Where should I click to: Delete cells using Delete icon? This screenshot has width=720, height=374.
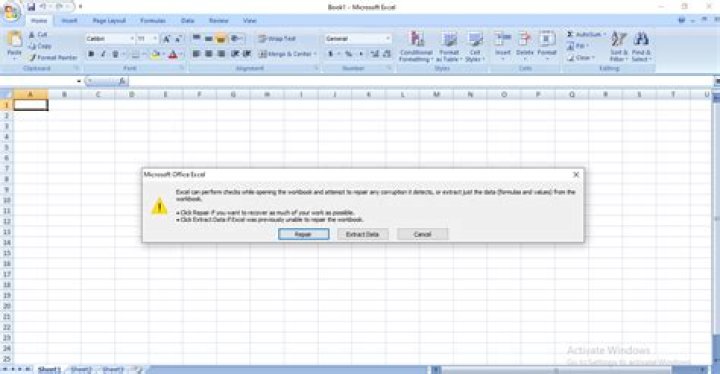[524, 45]
